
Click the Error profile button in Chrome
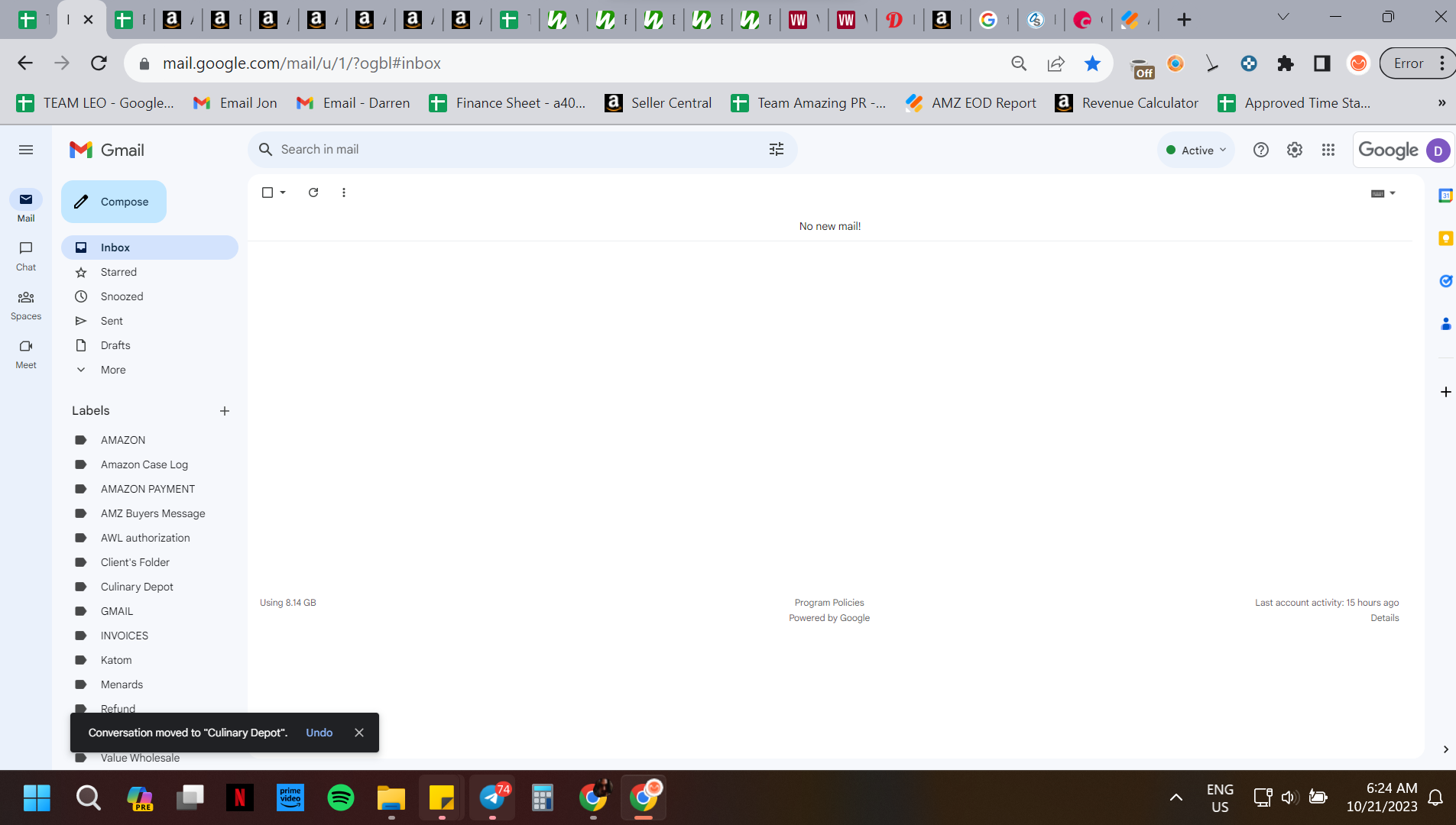click(1408, 63)
